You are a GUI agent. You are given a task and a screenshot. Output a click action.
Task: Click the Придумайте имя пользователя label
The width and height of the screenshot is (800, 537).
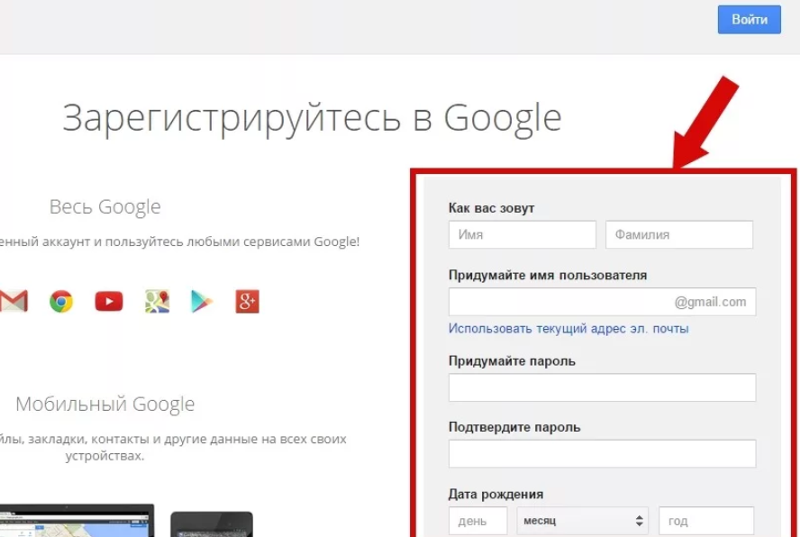547,275
